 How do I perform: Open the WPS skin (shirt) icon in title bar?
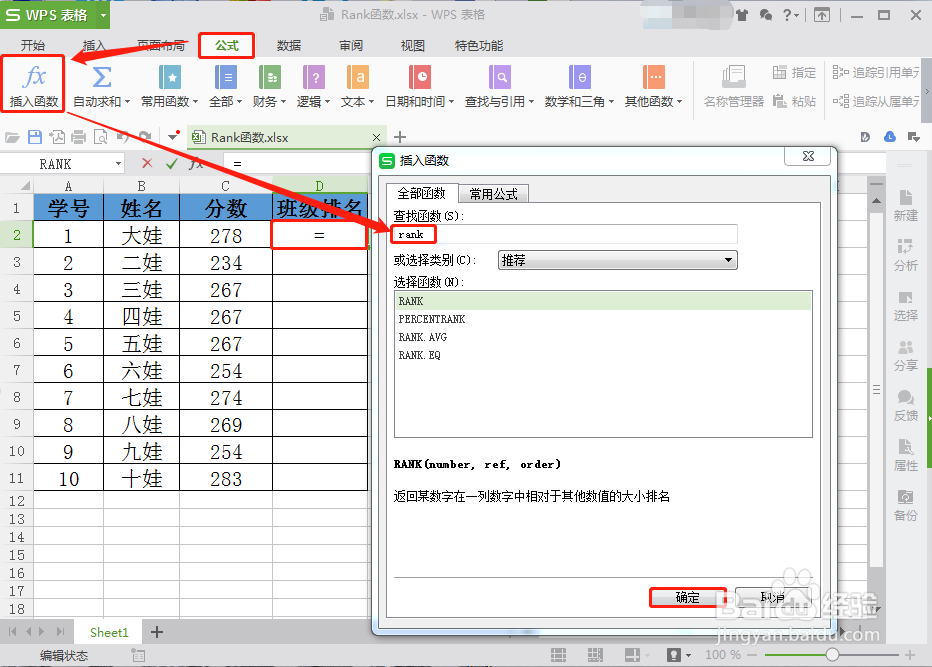(742, 15)
